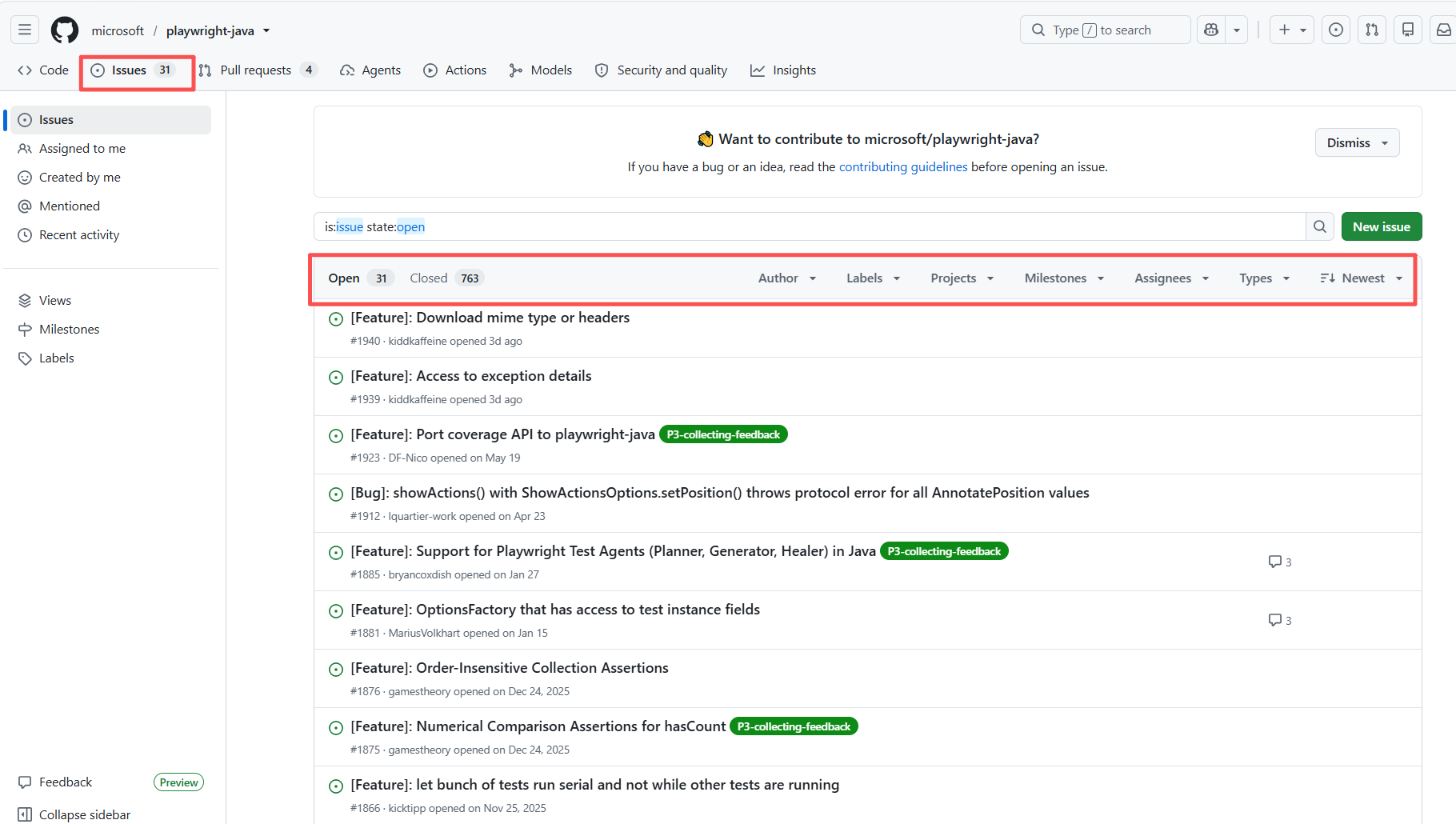Open the Assignees filter dropdown
Screen dimensions: 1456x824
click(1172, 278)
